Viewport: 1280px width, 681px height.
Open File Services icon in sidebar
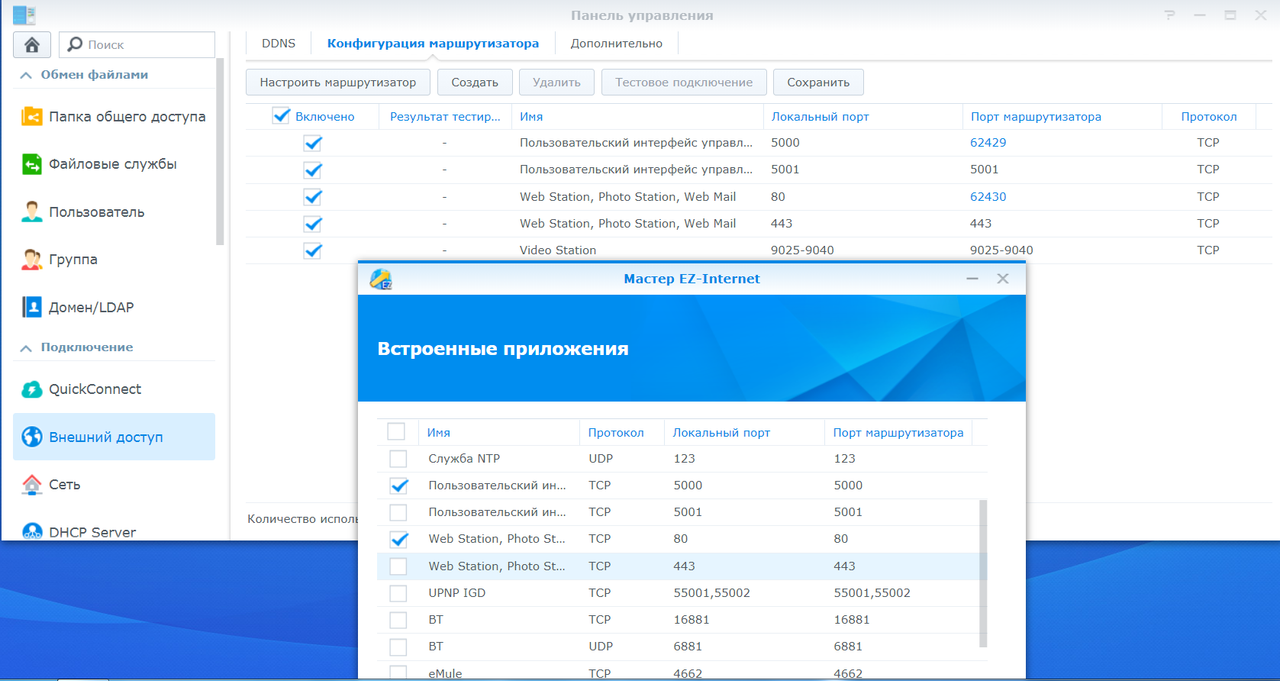[x=32, y=164]
